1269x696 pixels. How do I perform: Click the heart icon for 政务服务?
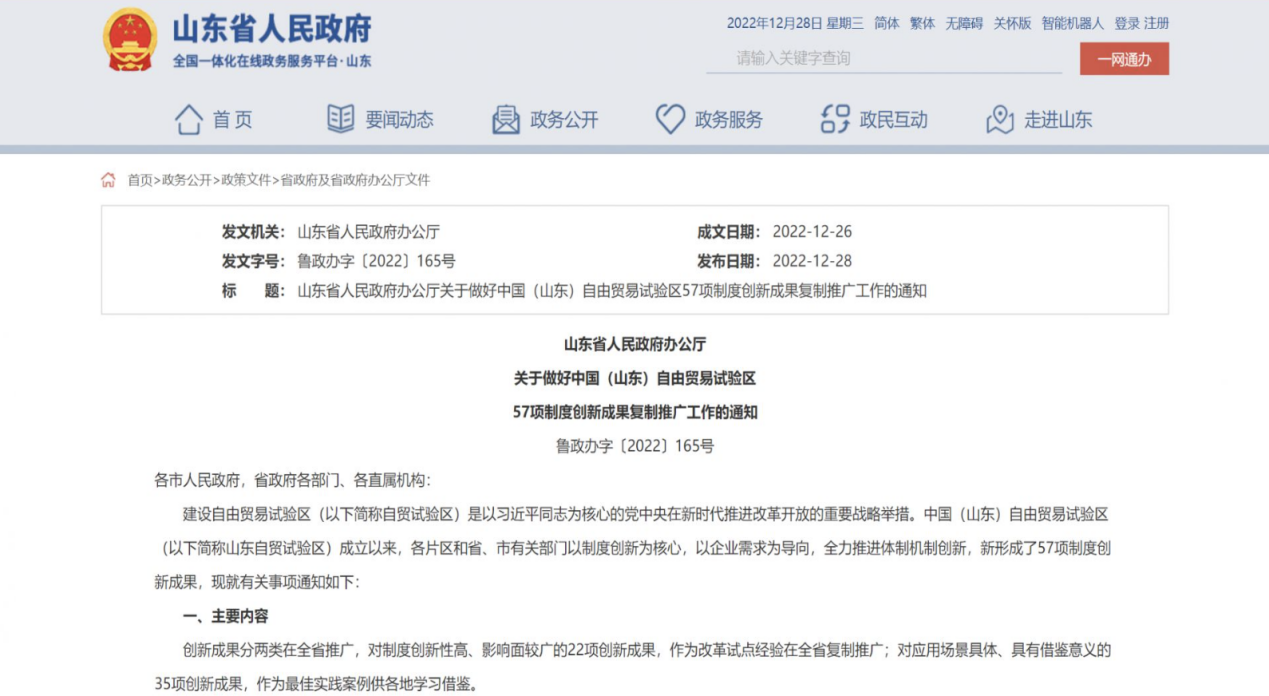point(670,120)
